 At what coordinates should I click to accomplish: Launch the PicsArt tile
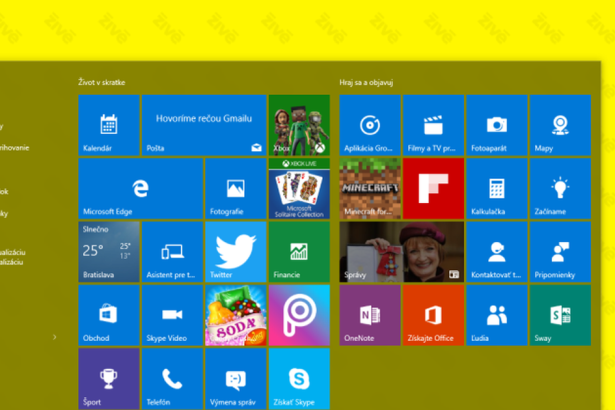coord(299,315)
